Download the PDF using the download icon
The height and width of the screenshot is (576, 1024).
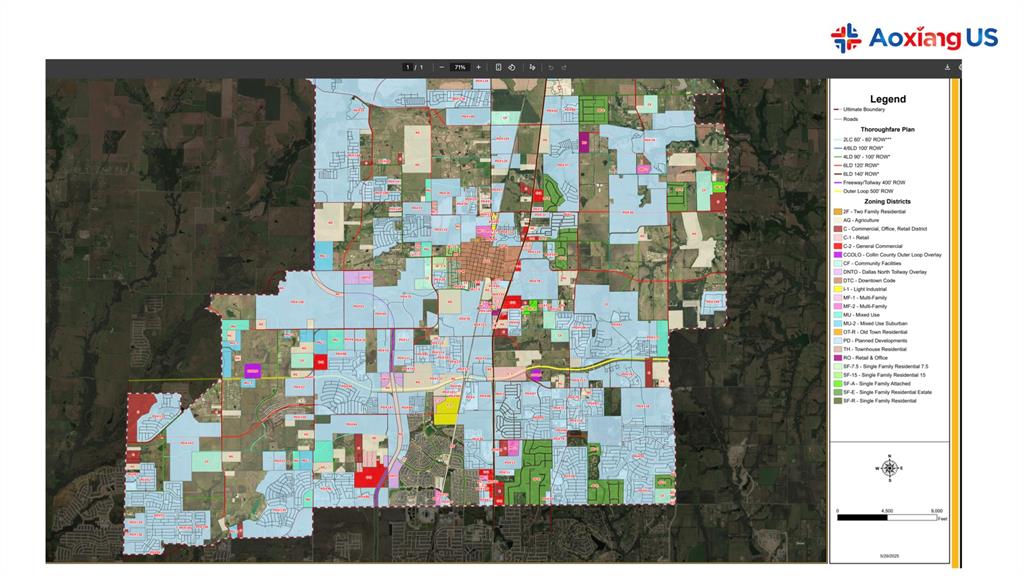coord(947,67)
